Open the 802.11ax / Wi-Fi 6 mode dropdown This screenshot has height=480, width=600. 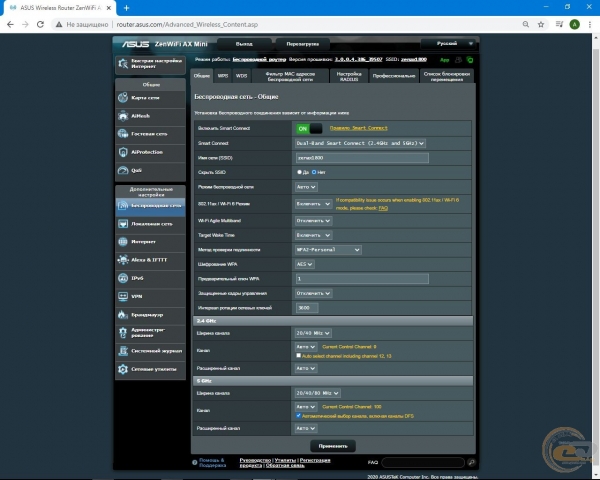click(x=313, y=204)
